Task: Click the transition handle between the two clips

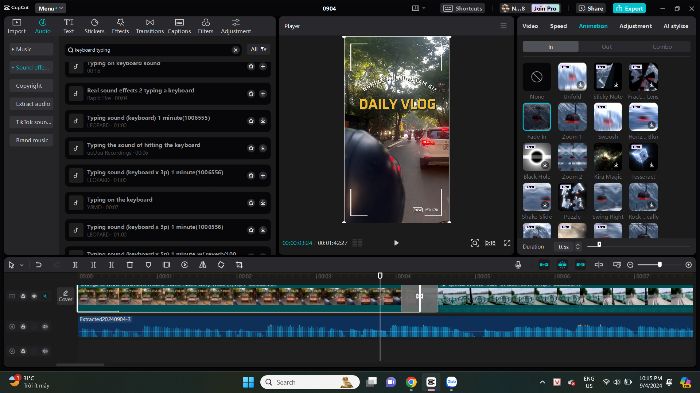Action: [x=420, y=296]
